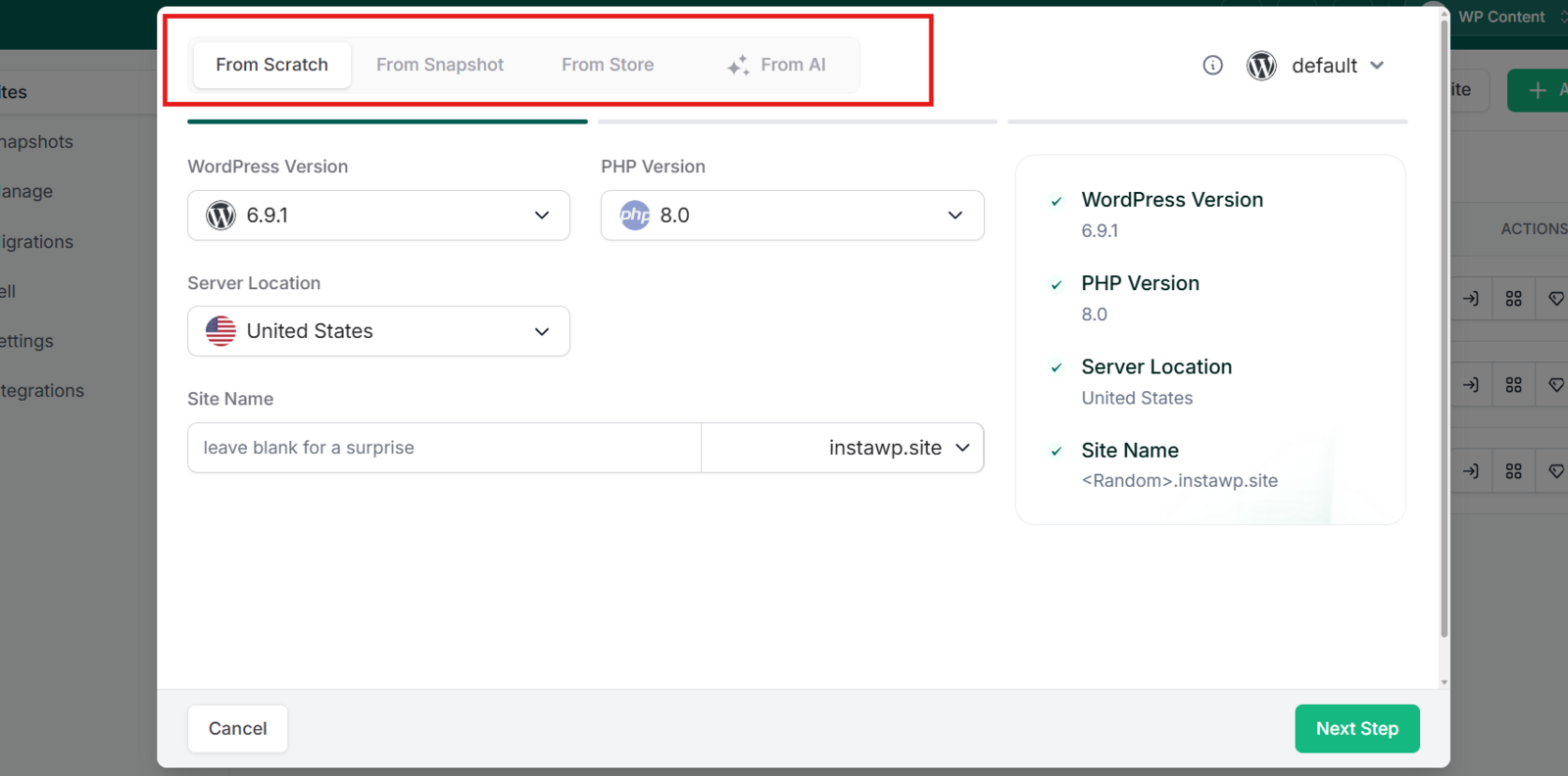Click the checkmark beside Server Location summary

[1056, 368]
